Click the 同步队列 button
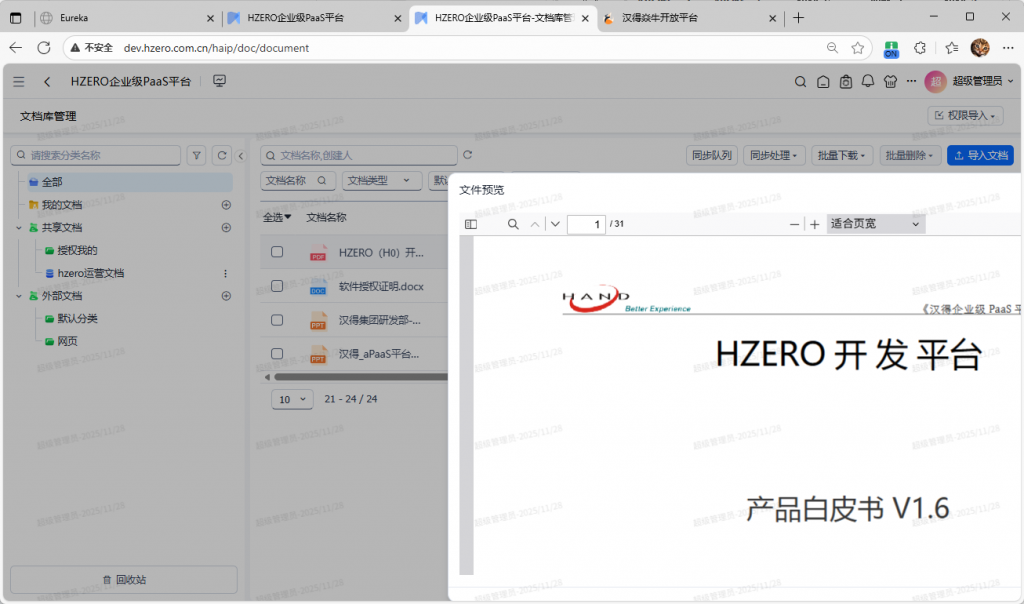The height and width of the screenshot is (604, 1024). (x=712, y=155)
